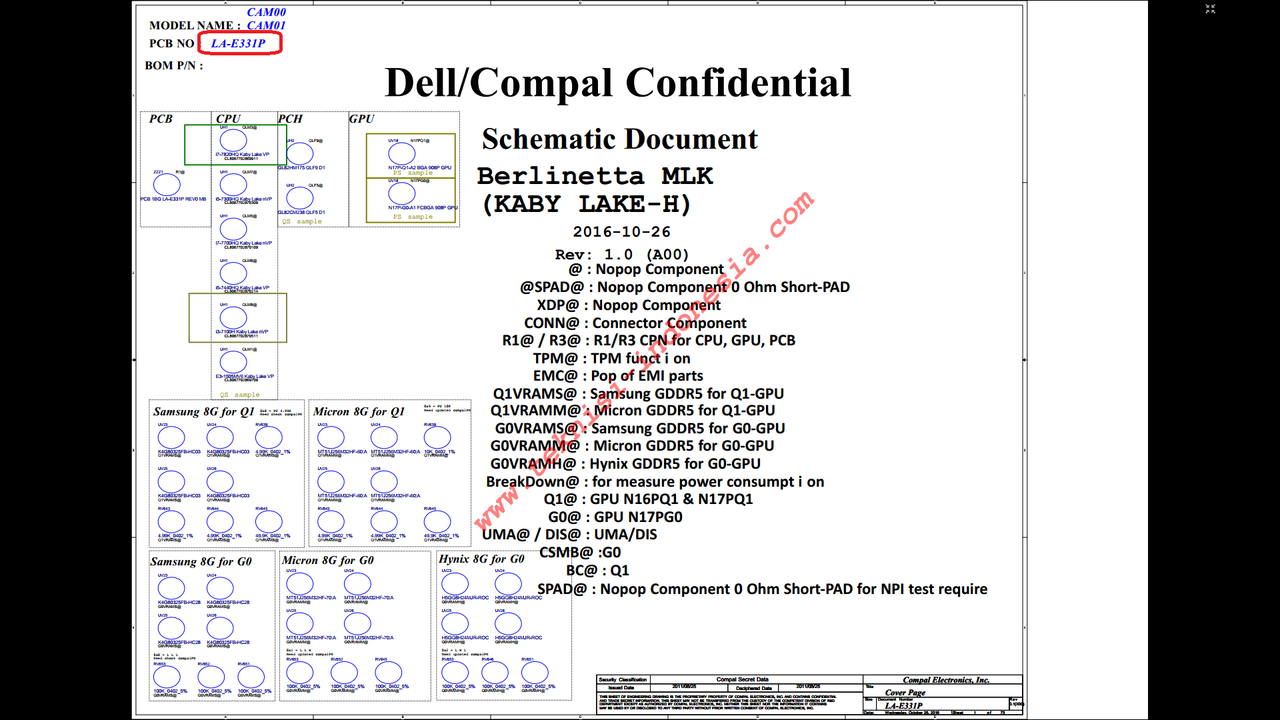The height and width of the screenshot is (720, 1280).
Task: Click the 'PCB NO' label
Action: click(x=171, y=44)
